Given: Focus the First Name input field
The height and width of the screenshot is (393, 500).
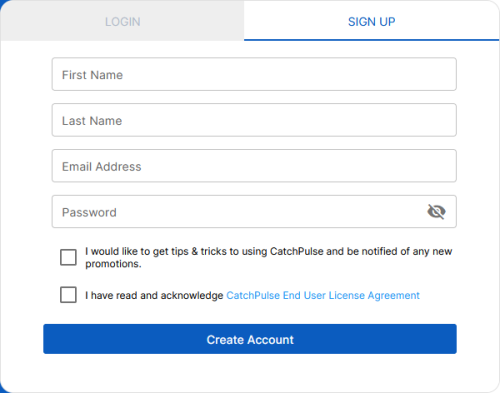Looking at the screenshot, I should (254, 74).
